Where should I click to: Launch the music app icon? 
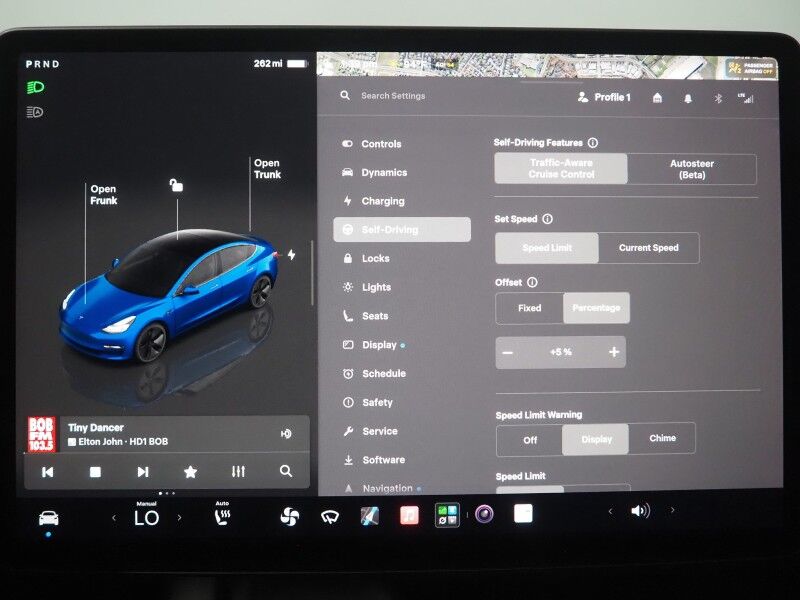pos(409,515)
